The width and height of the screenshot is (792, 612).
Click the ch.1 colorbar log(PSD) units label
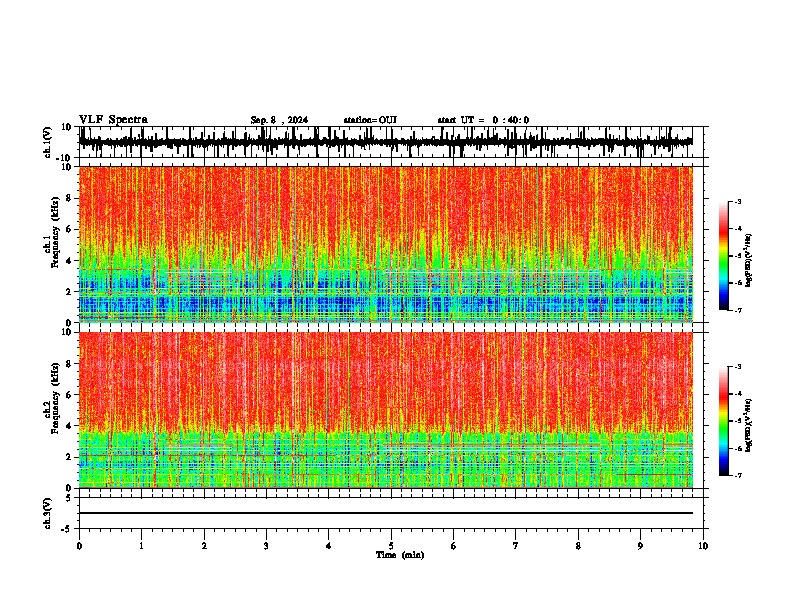(x=749, y=260)
